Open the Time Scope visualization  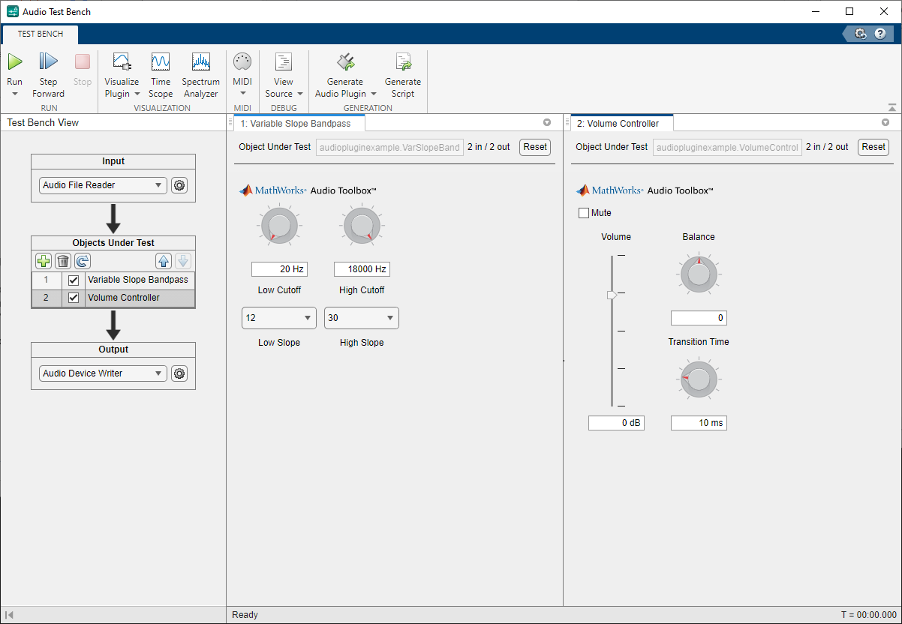click(160, 62)
